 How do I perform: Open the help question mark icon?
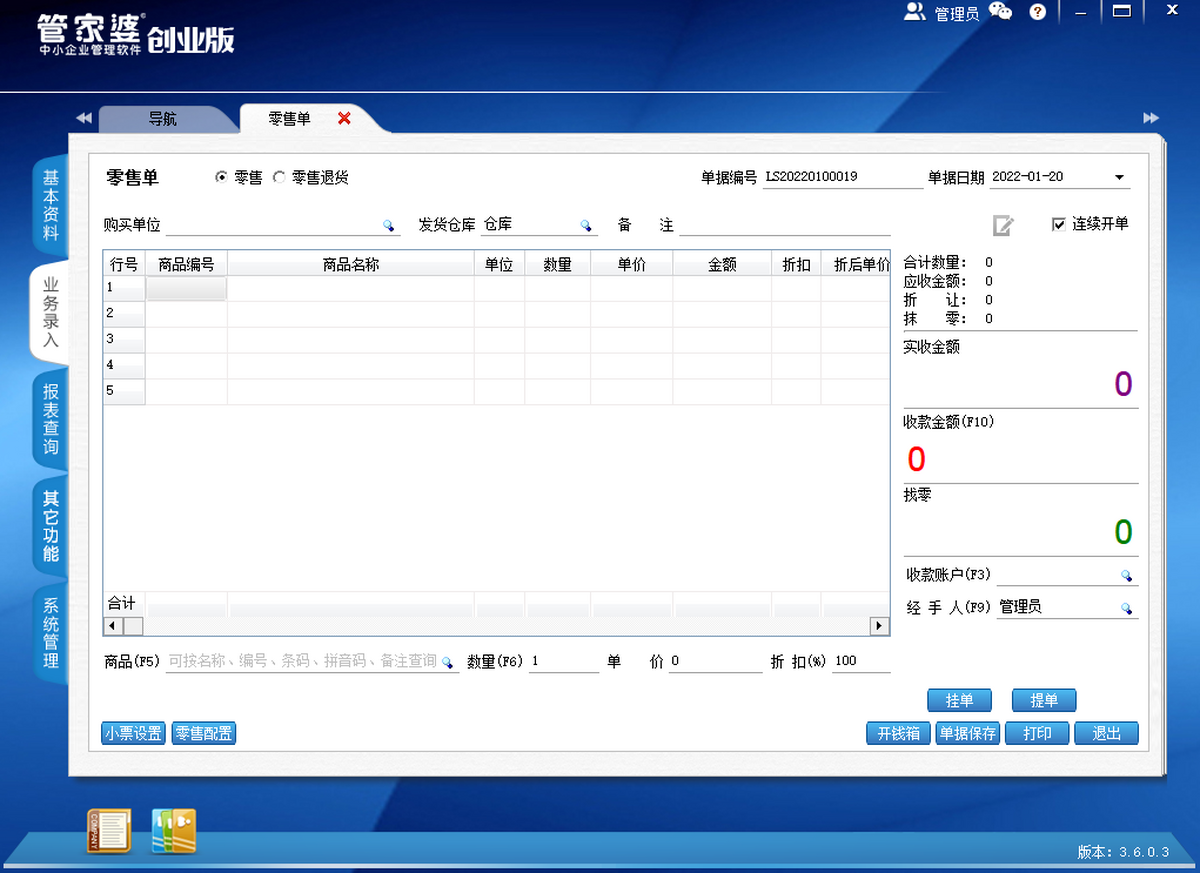[x=1038, y=12]
